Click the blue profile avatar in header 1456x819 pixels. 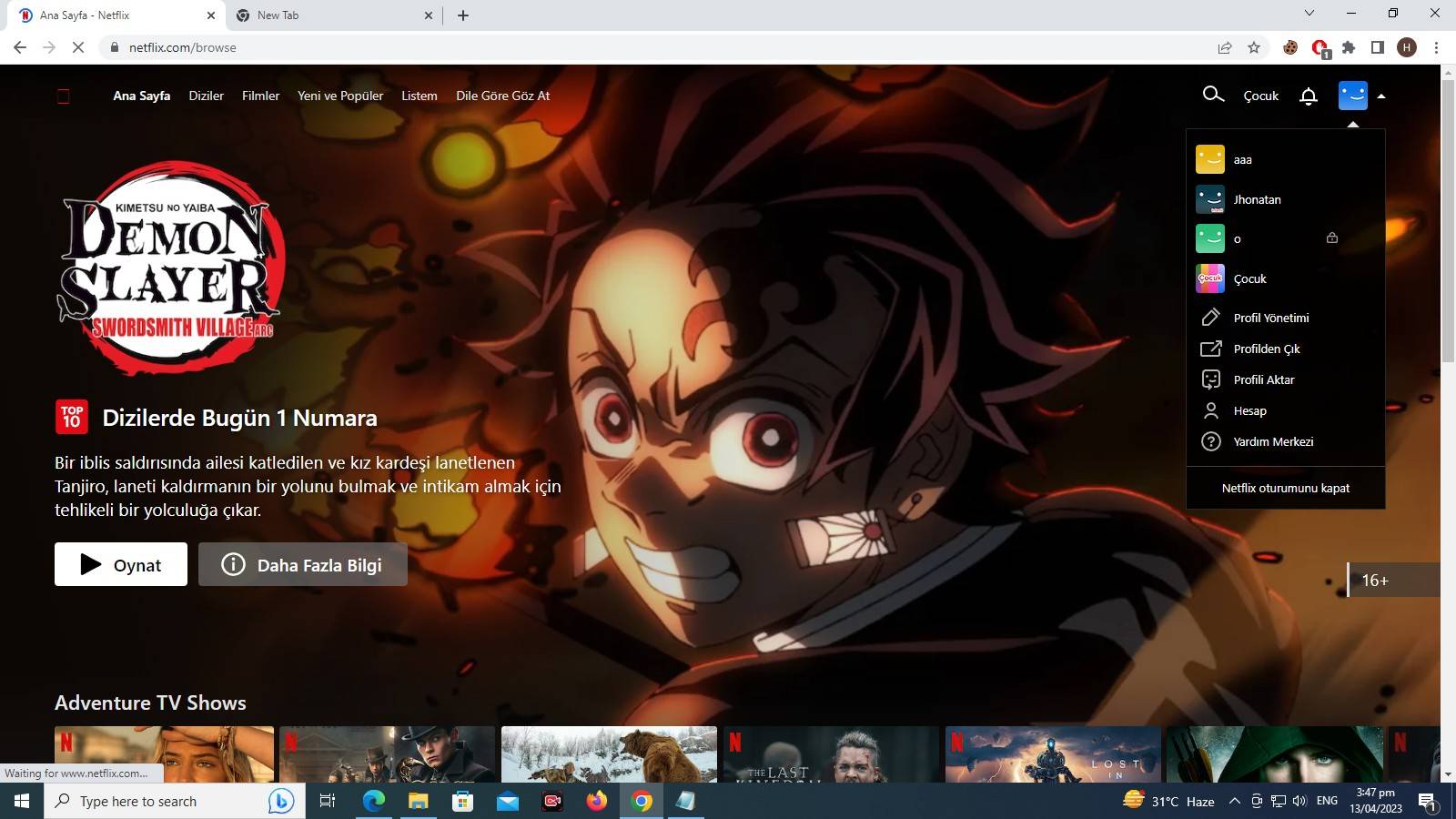1353,96
